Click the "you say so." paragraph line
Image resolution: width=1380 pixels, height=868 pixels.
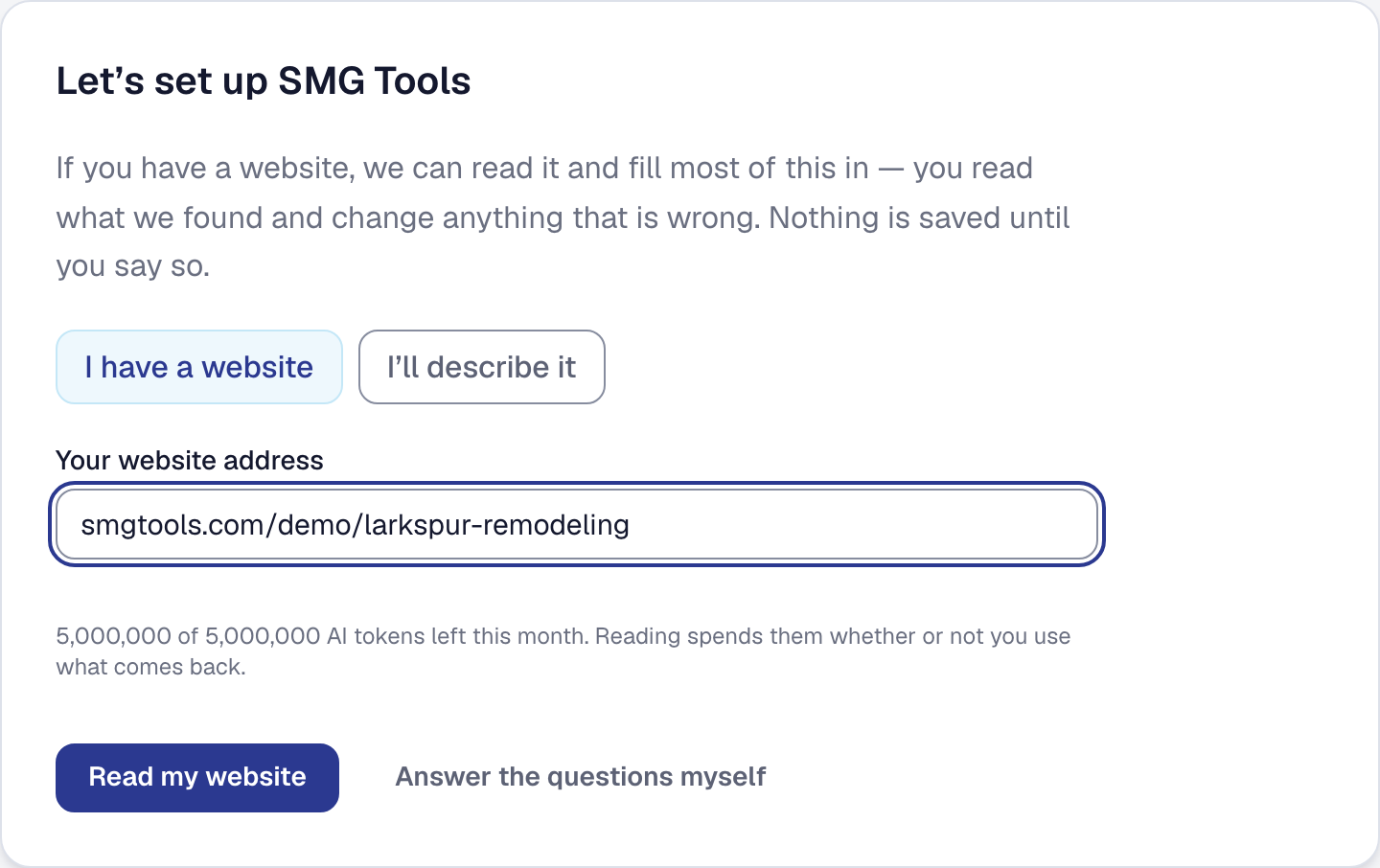click(133, 266)
